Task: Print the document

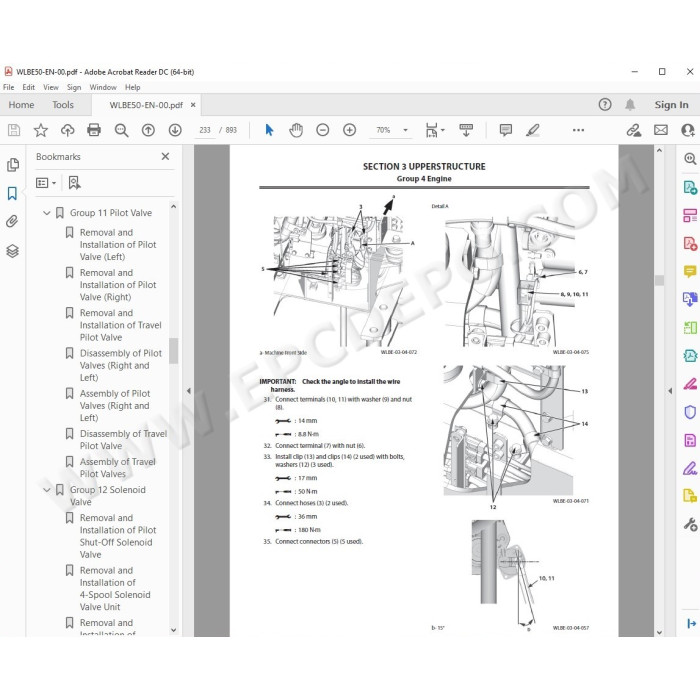Action: 94,130
